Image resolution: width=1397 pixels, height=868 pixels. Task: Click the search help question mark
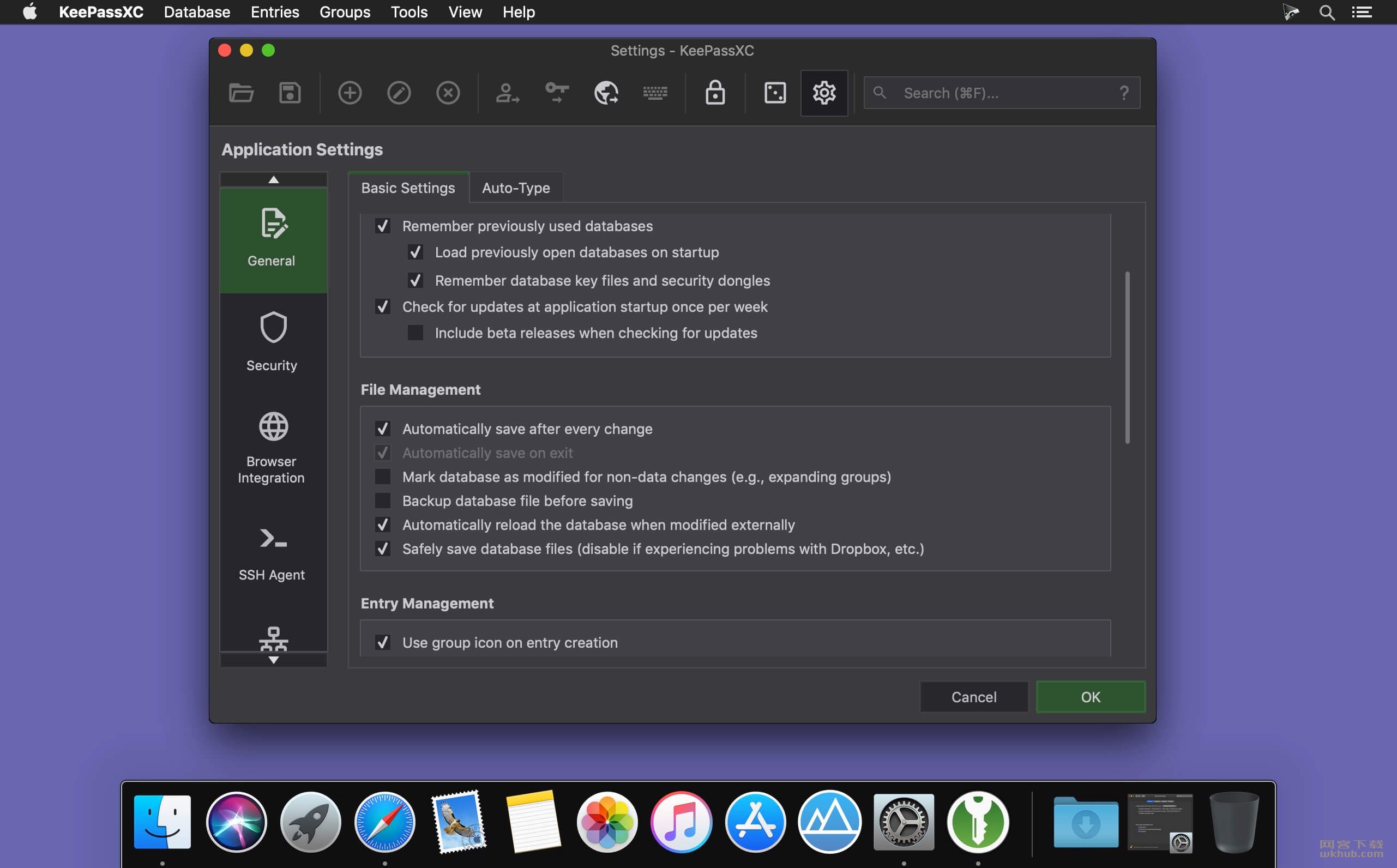click(x=1124, y=93)
